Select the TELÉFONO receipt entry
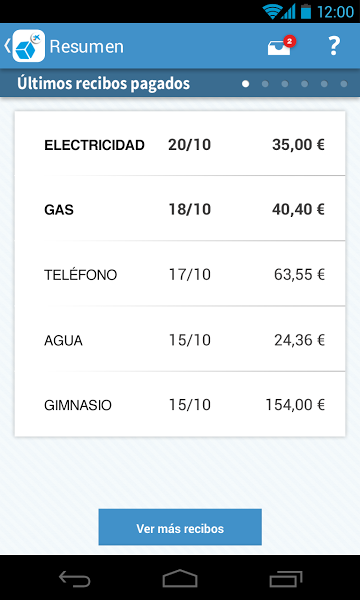Screen dimensions: 360x600 coord(180,274)
